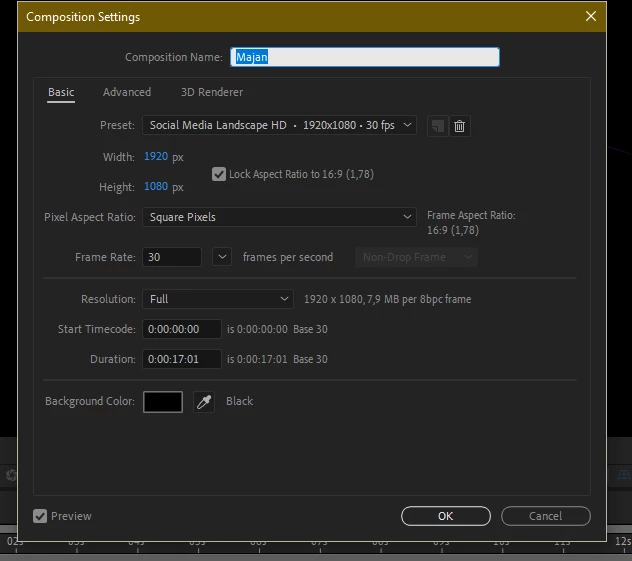Click the Height value 1080
The height and width of the screenshot is (561, 632).
pyautogui.click(x=156, y=186)
